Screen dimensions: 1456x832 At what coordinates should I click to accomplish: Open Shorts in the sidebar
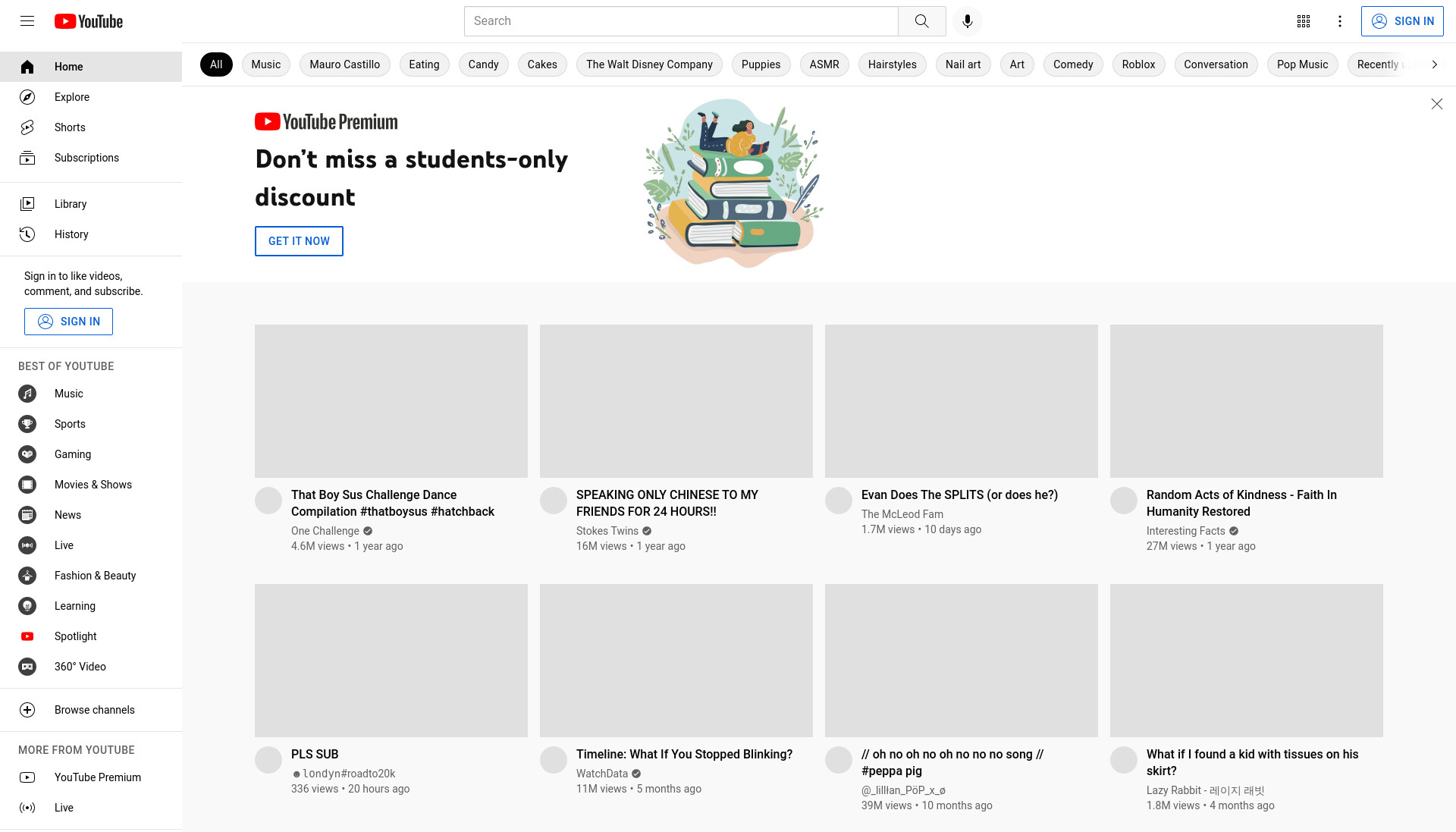coord(91,127)
